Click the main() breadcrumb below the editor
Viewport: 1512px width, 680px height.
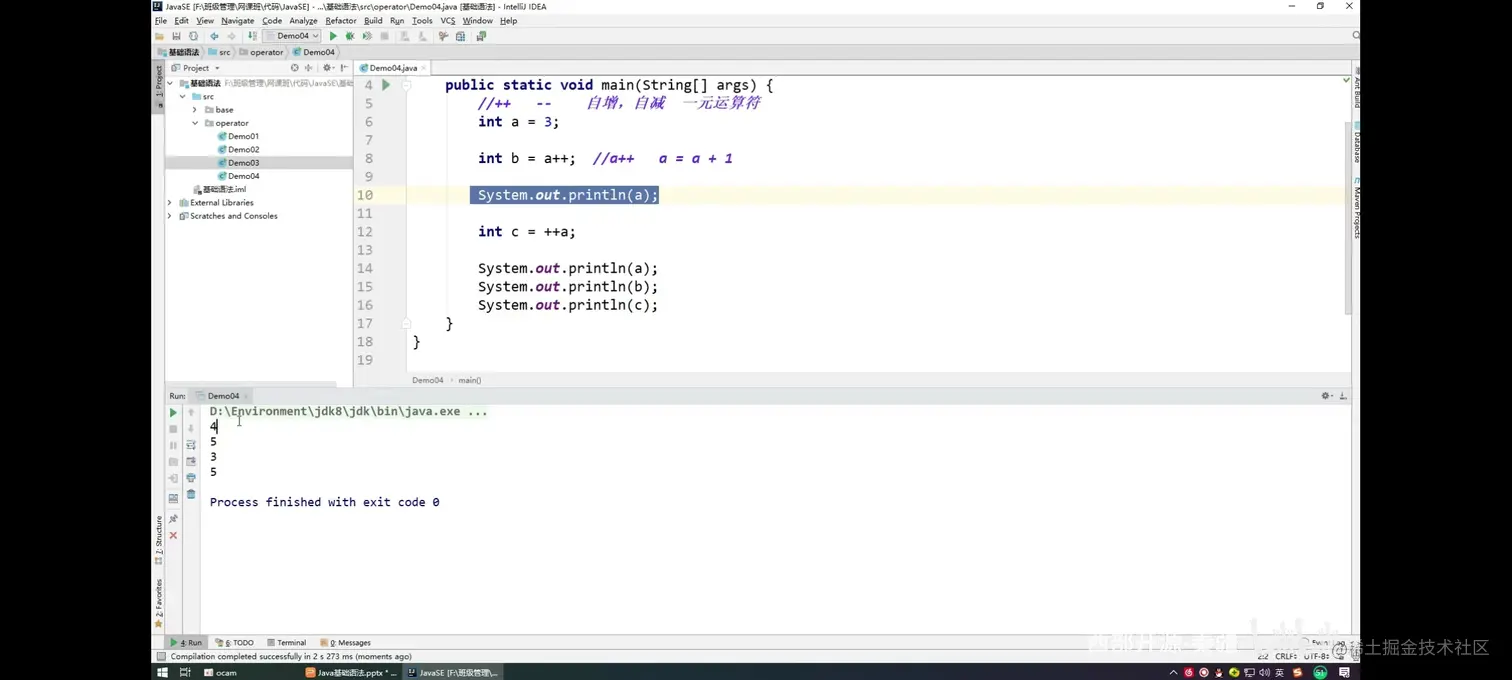click(x=469, y=380)
